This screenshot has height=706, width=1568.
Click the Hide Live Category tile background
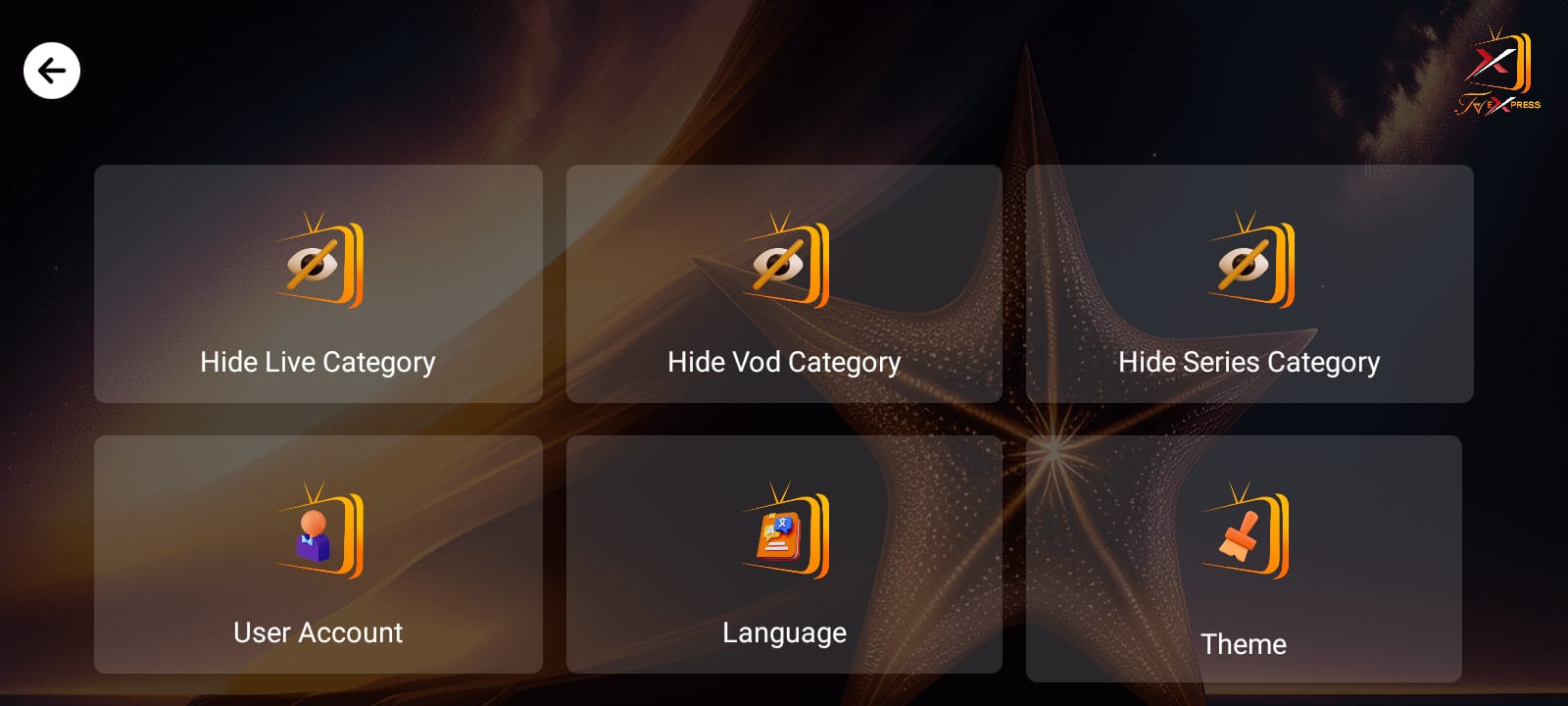(x=318, y=283)
